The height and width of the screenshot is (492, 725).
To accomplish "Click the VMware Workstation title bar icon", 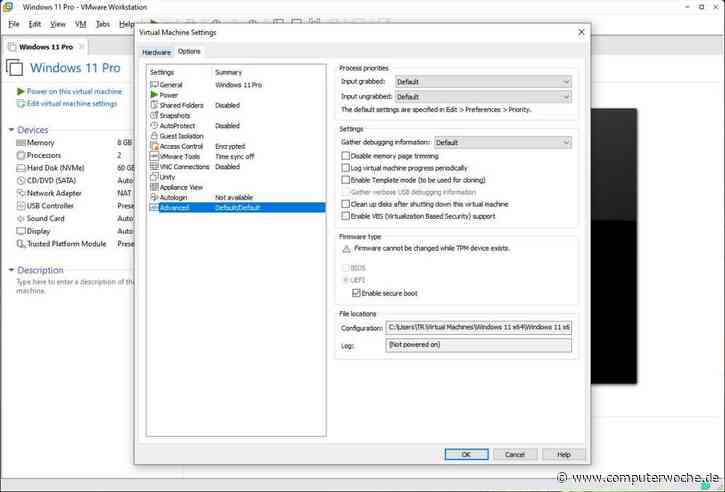I will 8,7.
